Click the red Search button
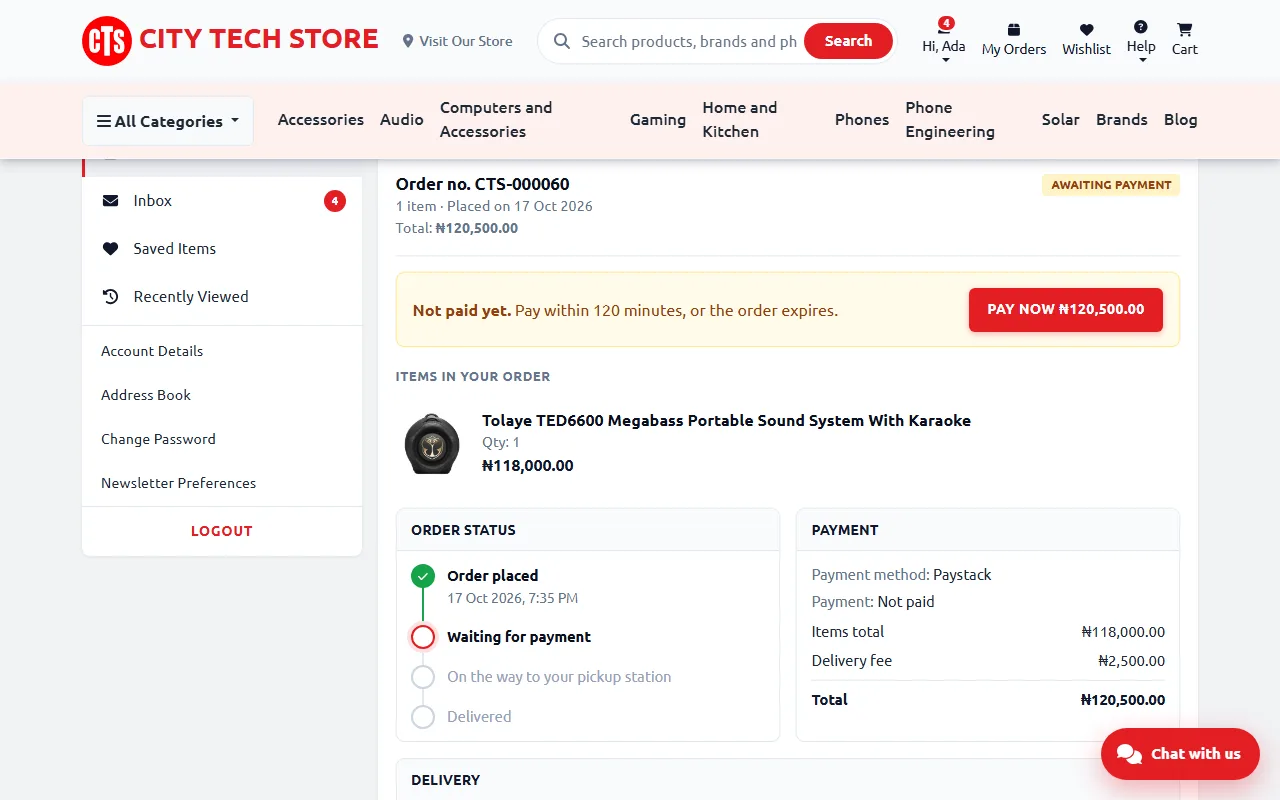This screenshot has width=1280, height=800. tap(848, 41)
